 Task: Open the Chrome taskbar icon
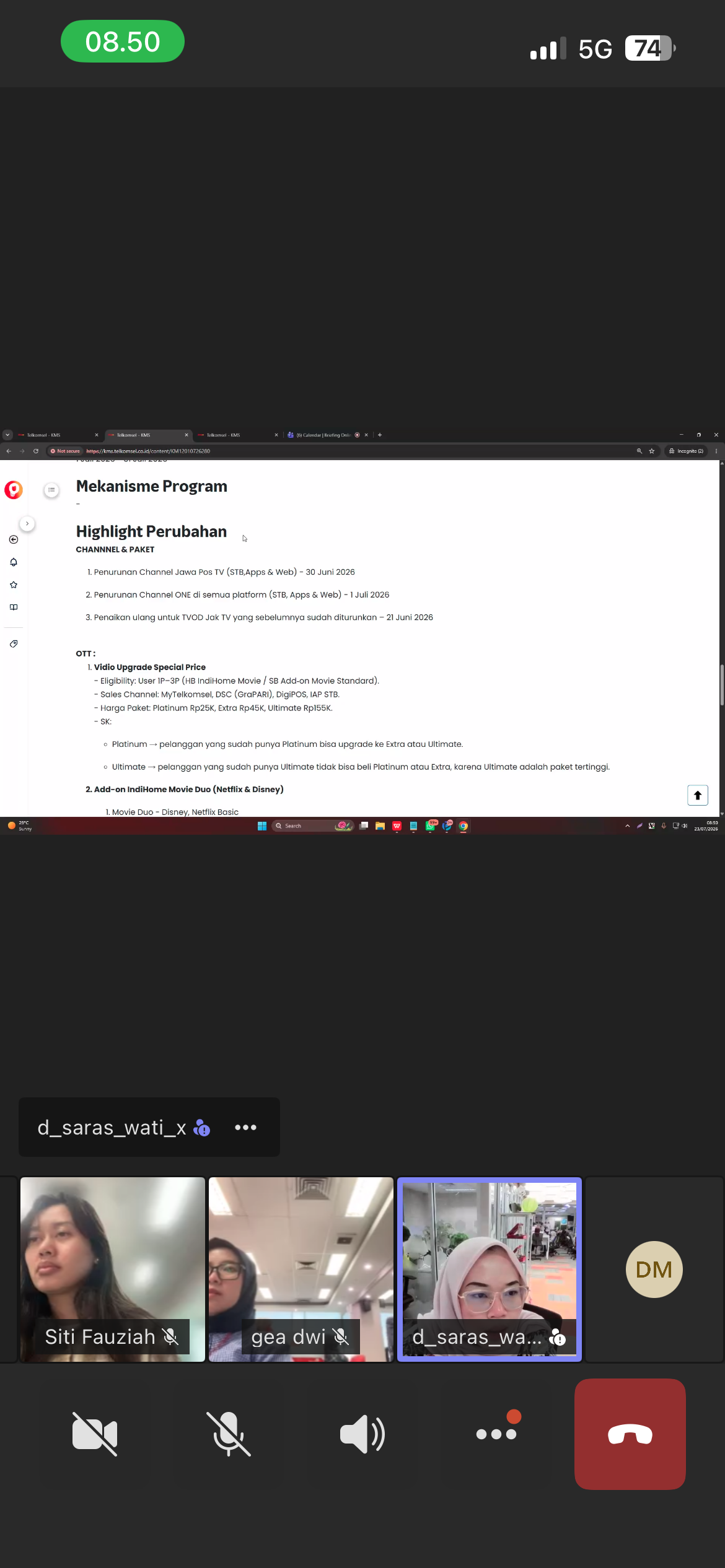pyautogui.click(x=463, y=825)
